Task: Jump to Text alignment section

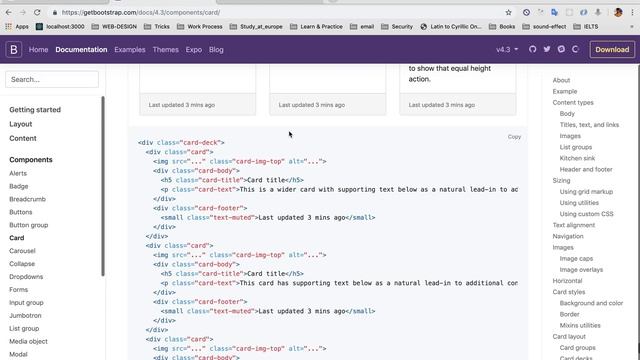Action: tap(573, 225)
